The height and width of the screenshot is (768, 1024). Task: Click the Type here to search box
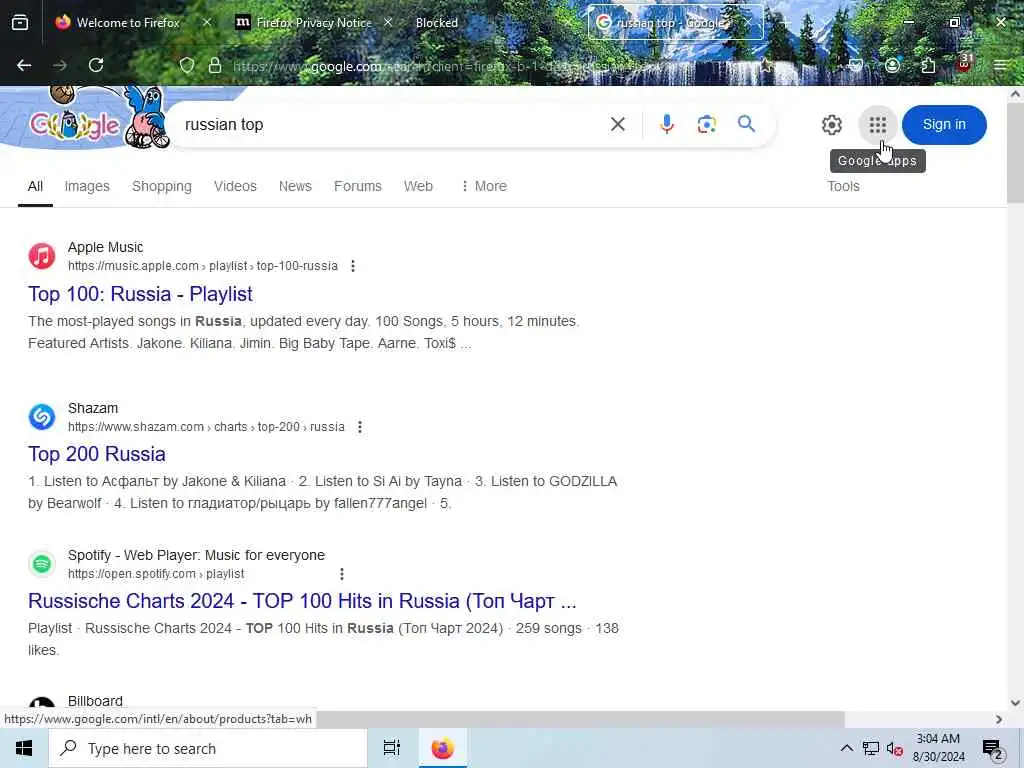[208, 748]
